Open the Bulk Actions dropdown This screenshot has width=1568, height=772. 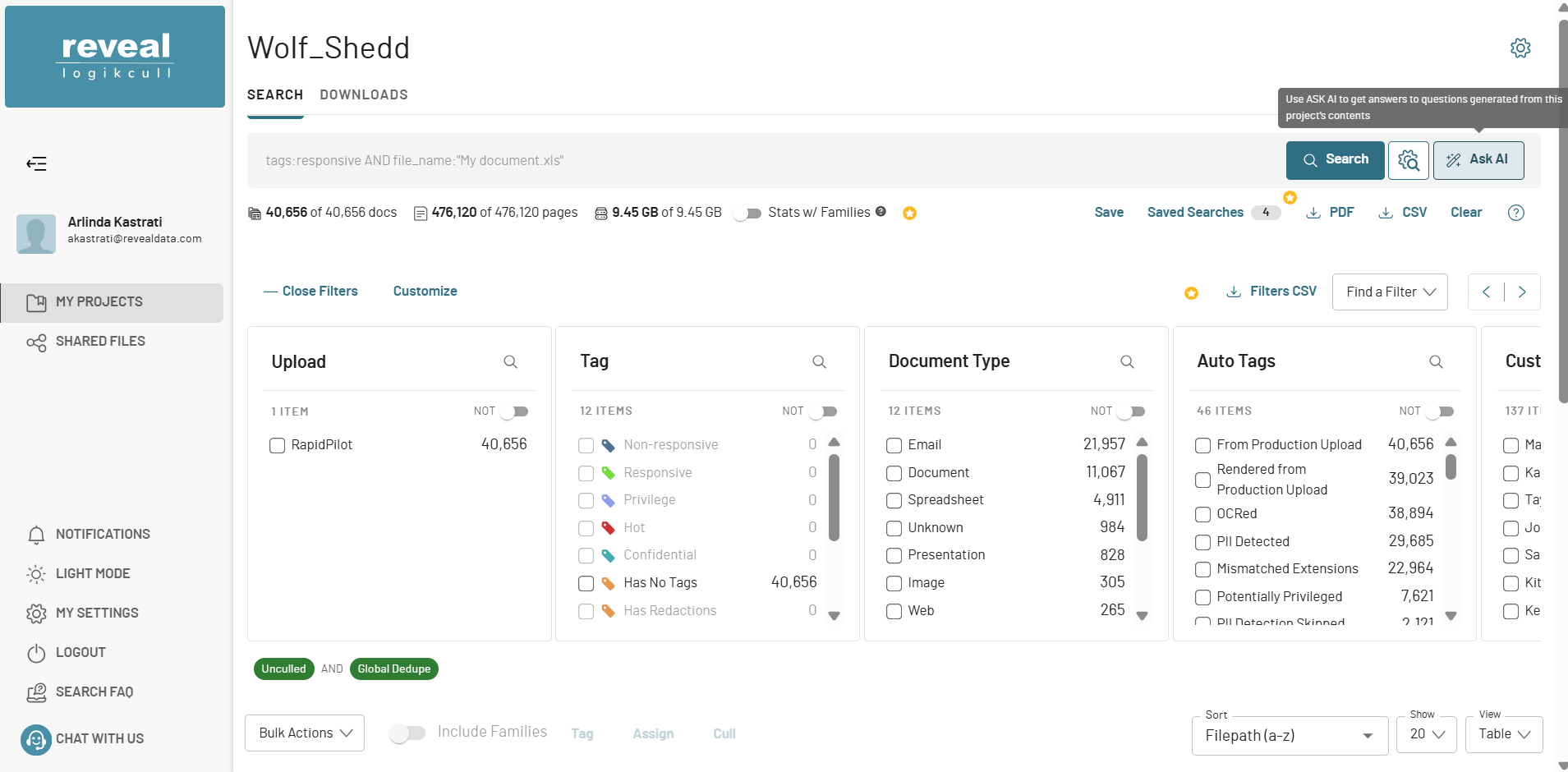tap(305, 733)
